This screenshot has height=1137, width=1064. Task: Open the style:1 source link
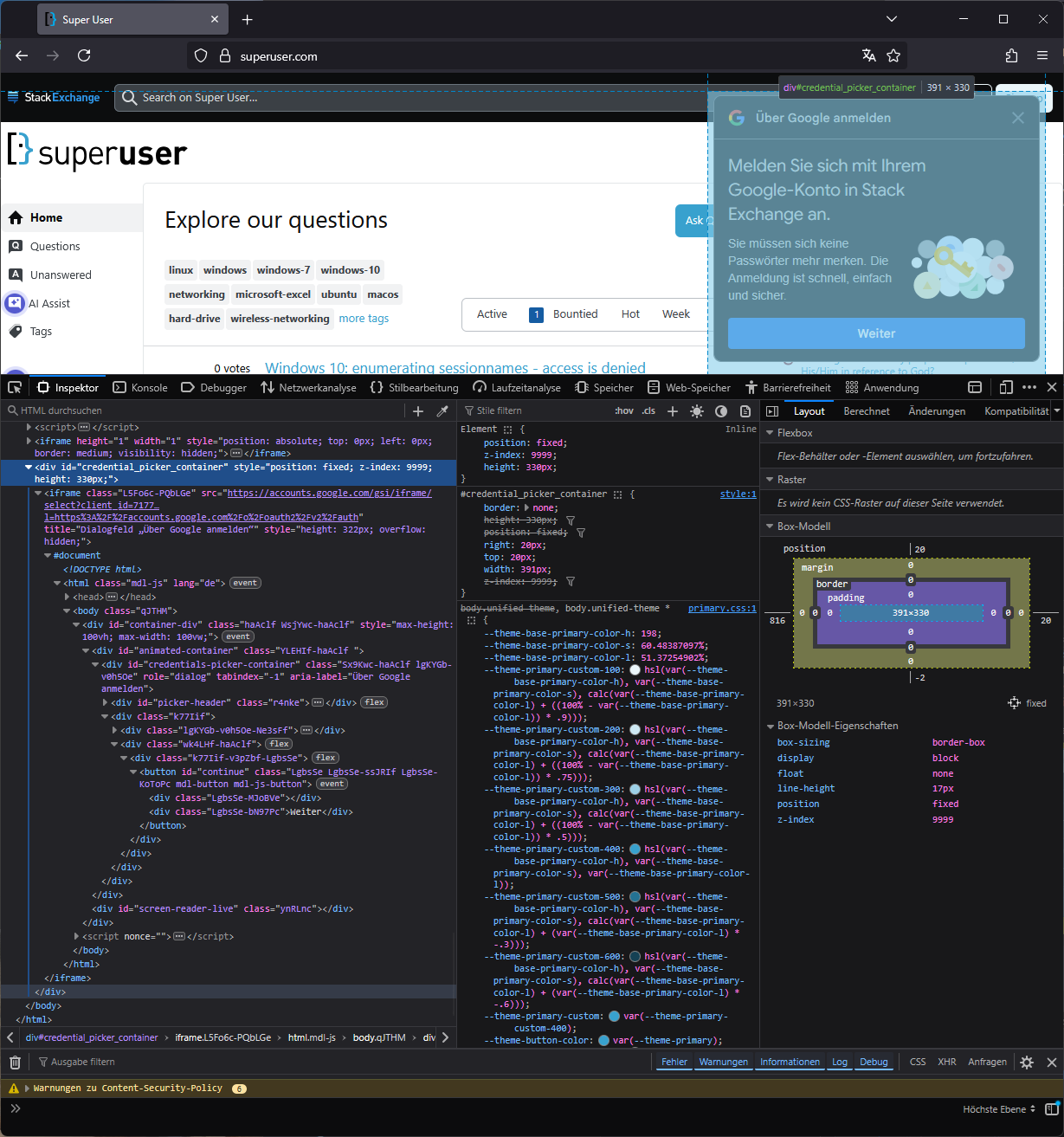pyautogui.click(x=738, y=494)
